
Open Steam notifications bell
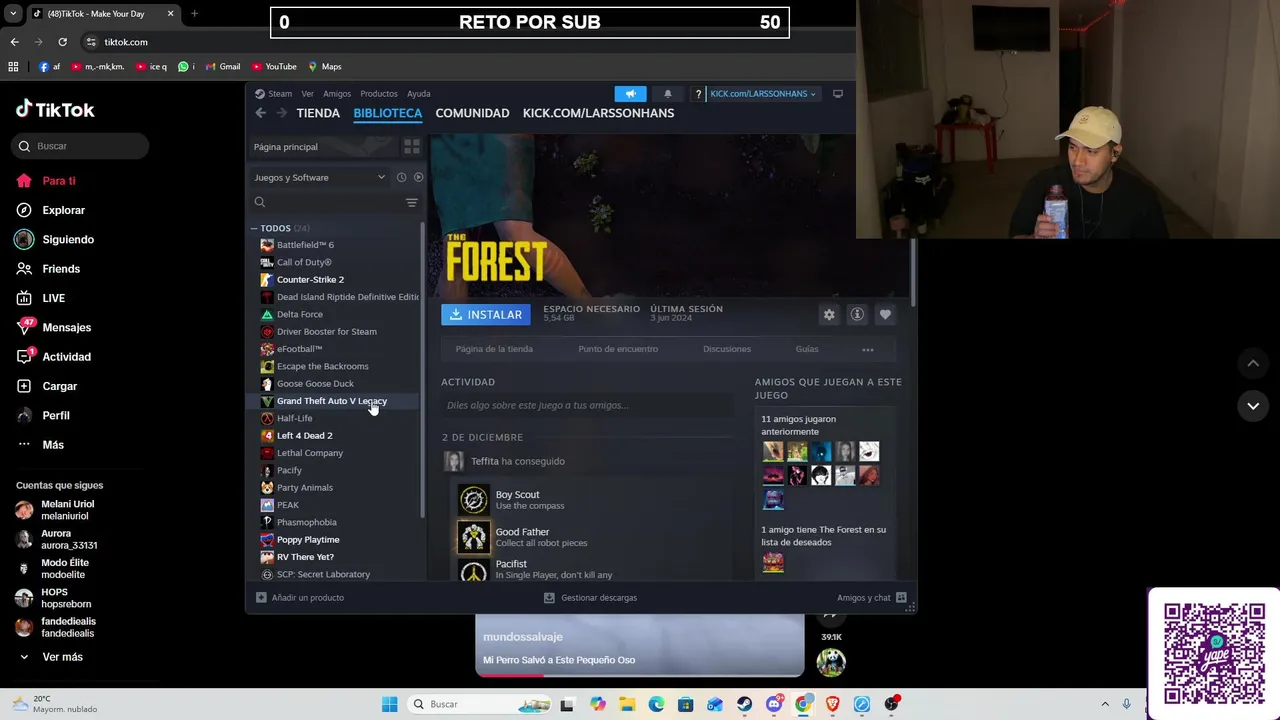(x=668, y=94)
